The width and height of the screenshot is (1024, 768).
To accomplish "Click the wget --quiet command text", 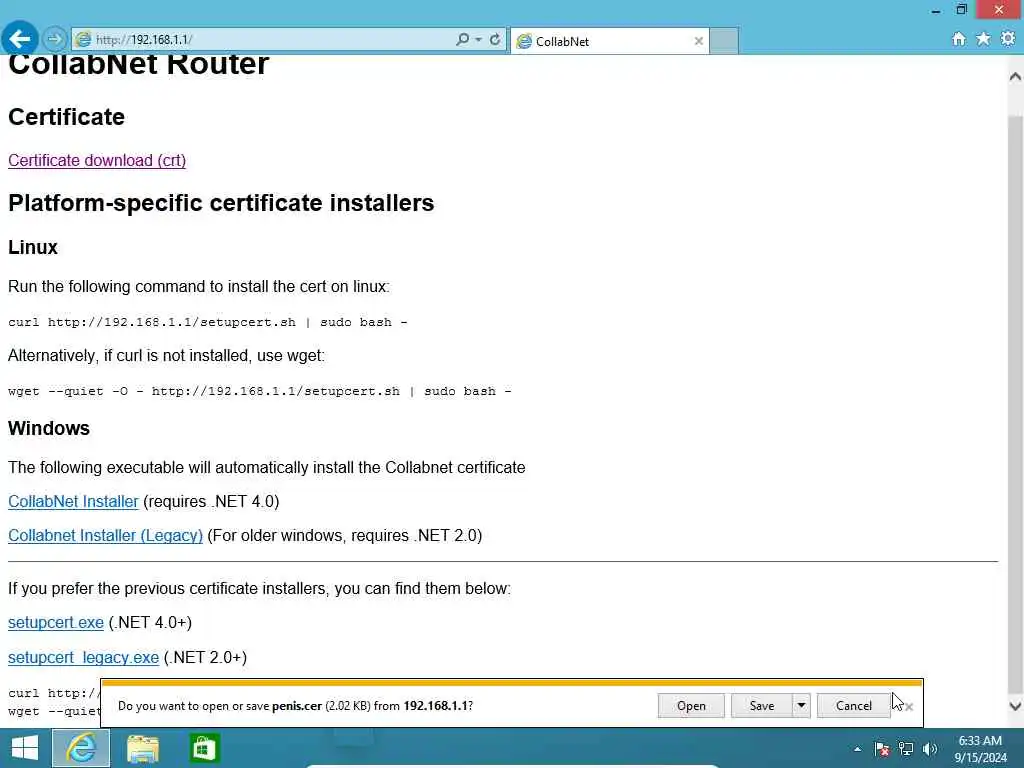I will click(259, 391).
